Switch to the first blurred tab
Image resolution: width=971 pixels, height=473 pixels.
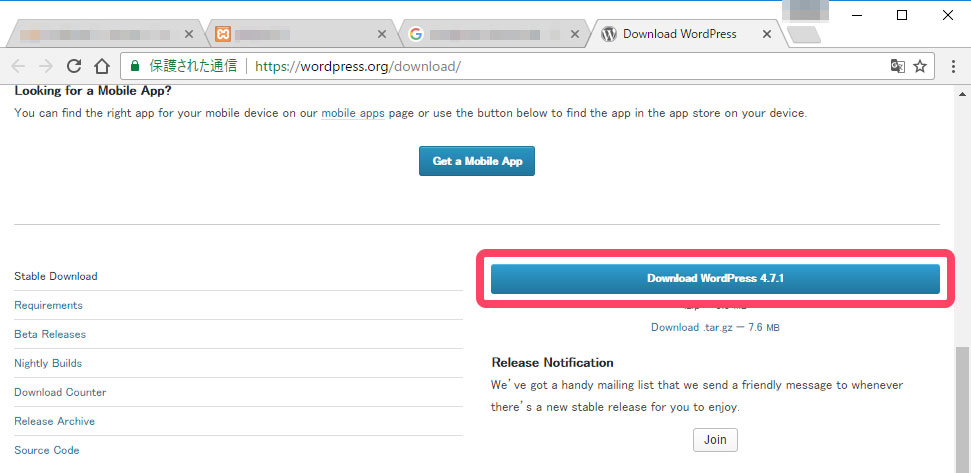tap(105, 34)
